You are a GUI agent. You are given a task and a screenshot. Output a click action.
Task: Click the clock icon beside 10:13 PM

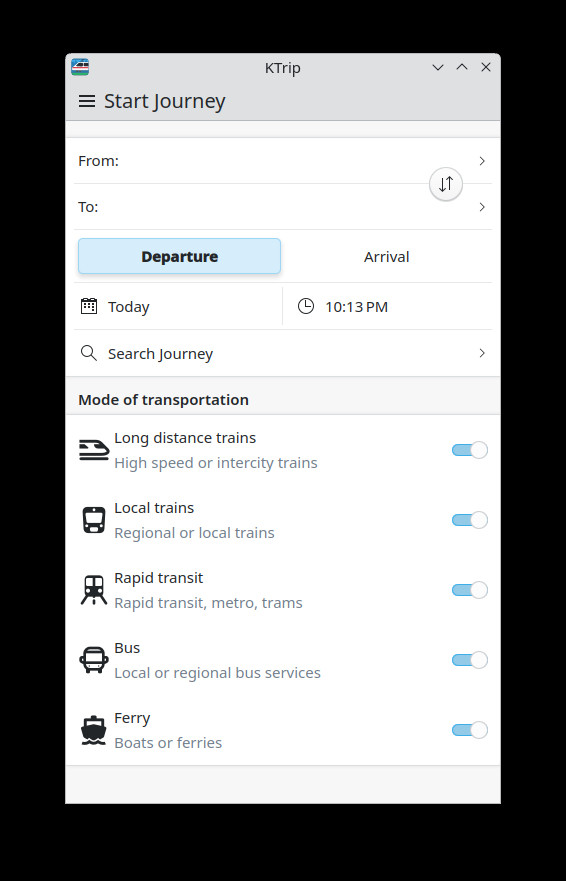(306, 306)
